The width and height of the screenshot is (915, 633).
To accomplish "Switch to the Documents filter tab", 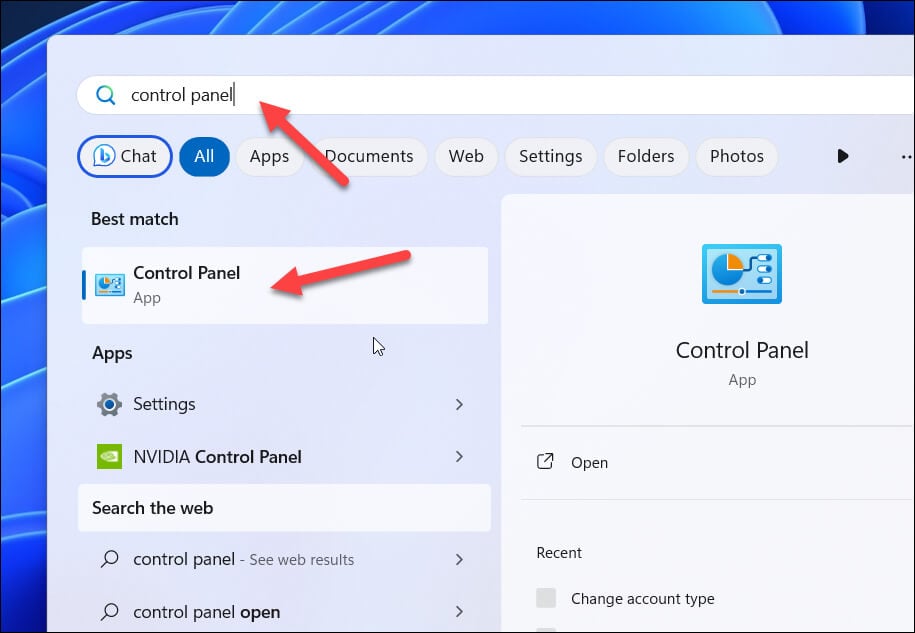I will [369, 156].
